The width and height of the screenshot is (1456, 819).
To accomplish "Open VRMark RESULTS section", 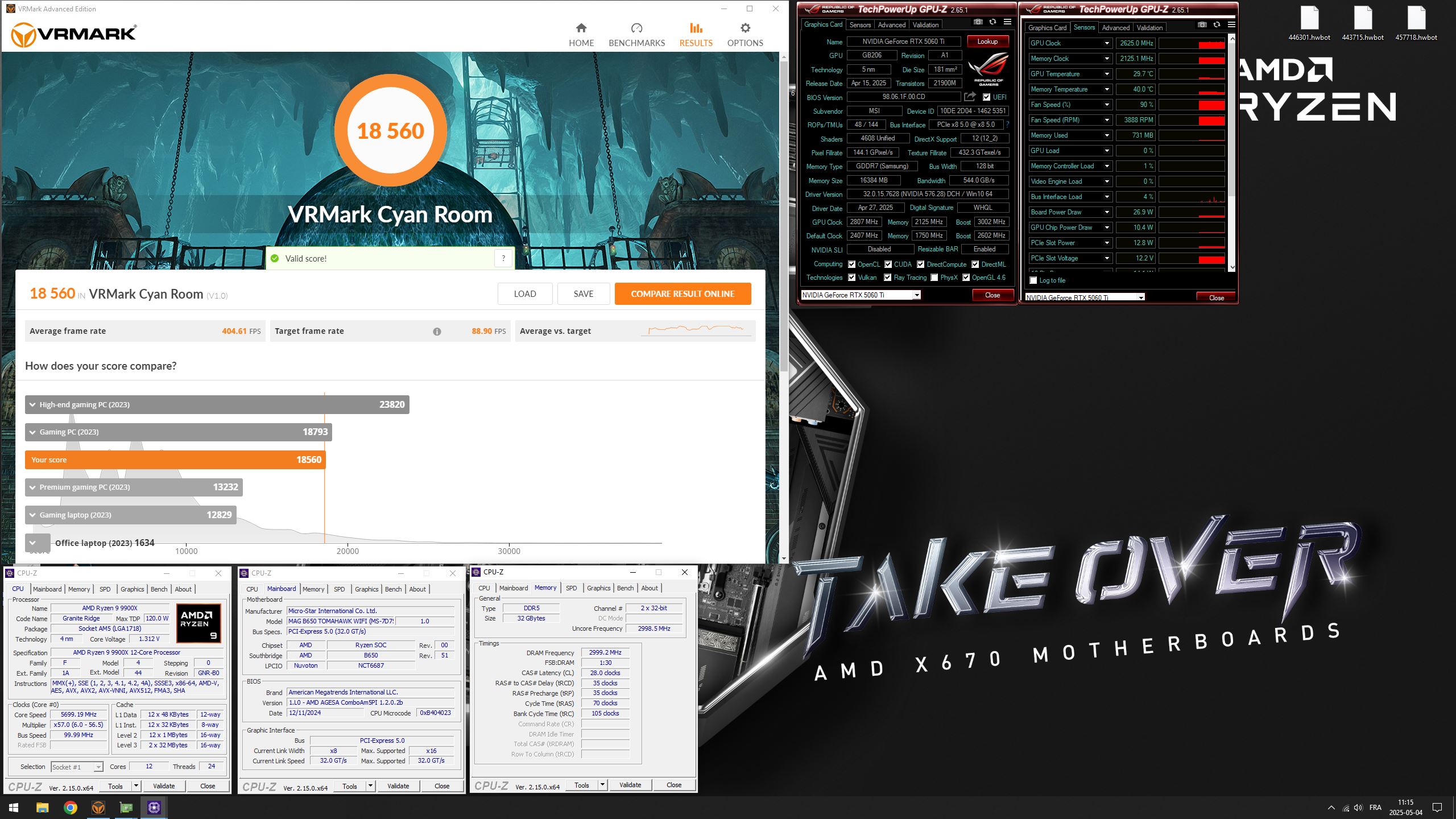I will tap(696, 35).
